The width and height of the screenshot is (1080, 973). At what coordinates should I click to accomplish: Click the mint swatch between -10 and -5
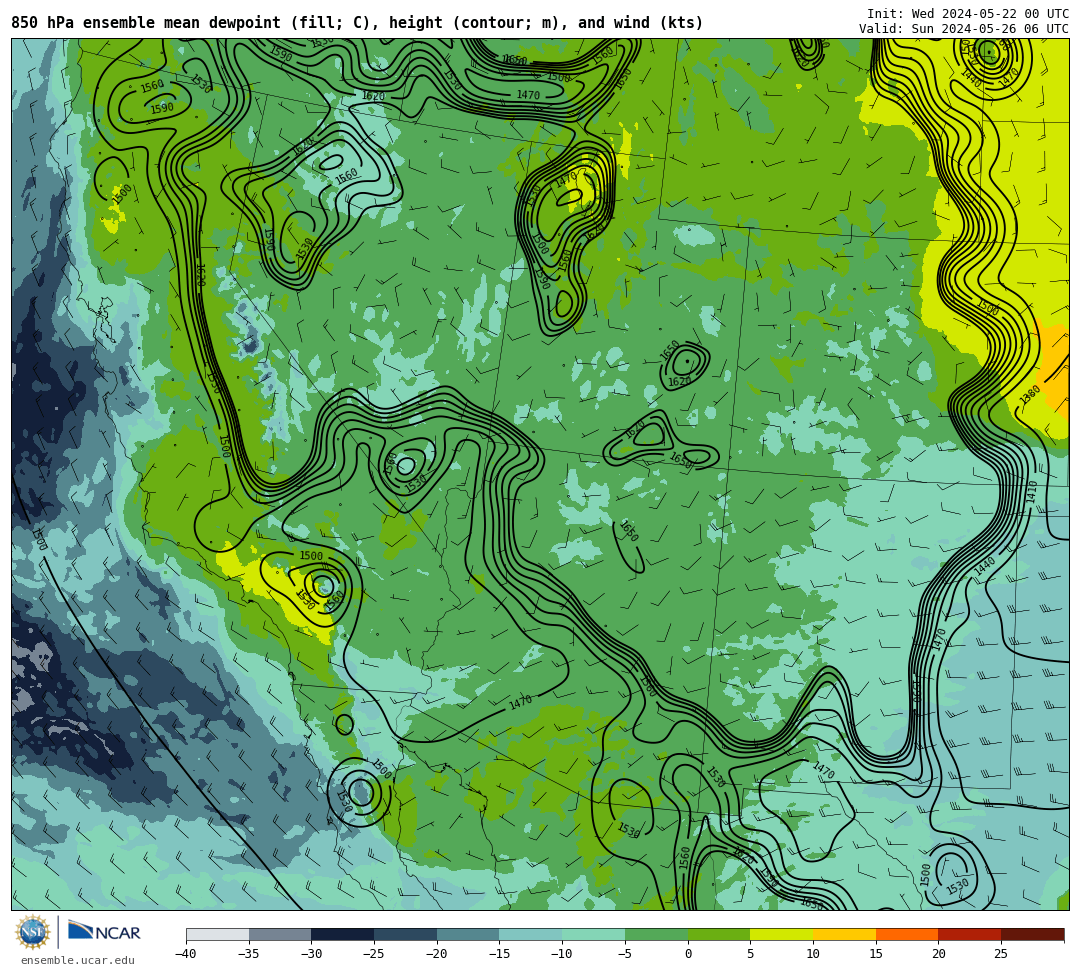594,934
